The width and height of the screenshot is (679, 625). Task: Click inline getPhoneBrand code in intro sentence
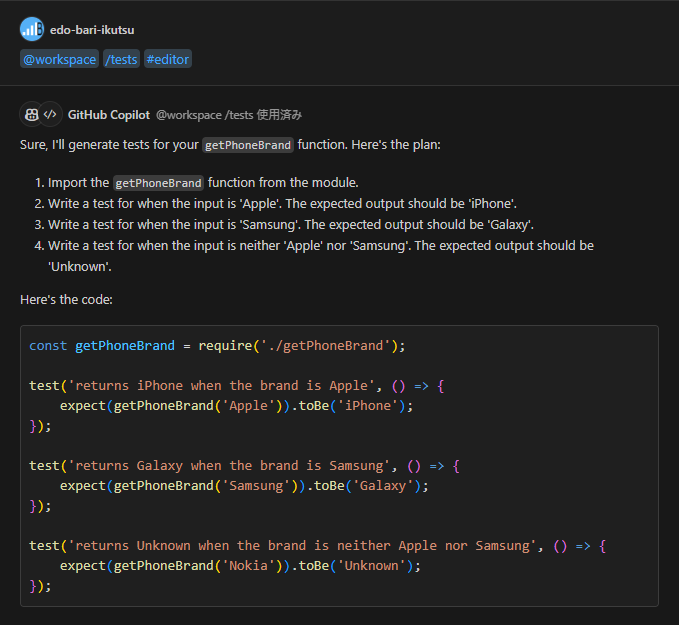click(x=248, y=145)
